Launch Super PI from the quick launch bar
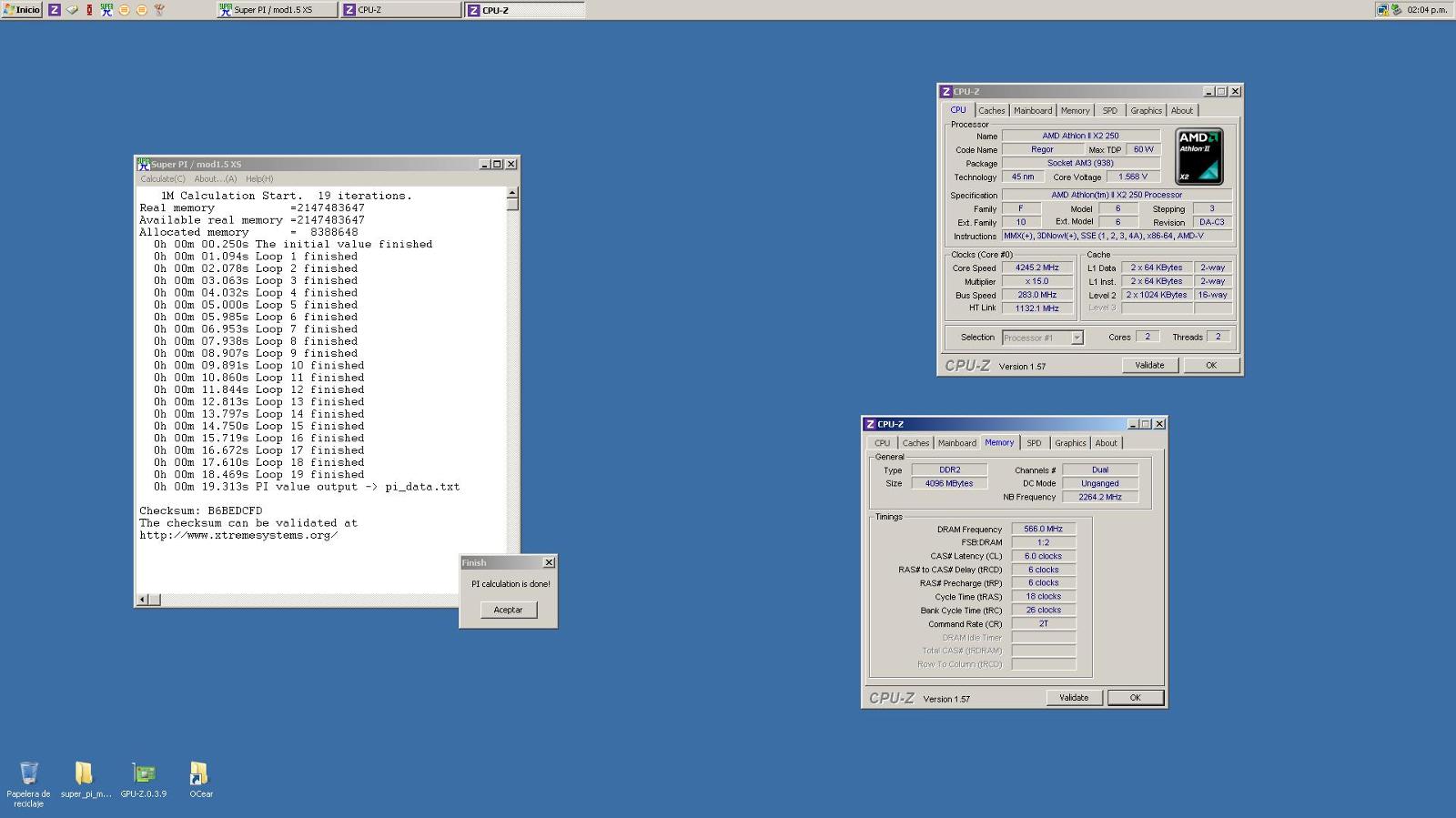1456x818 pixels. [x=106, y=10]
